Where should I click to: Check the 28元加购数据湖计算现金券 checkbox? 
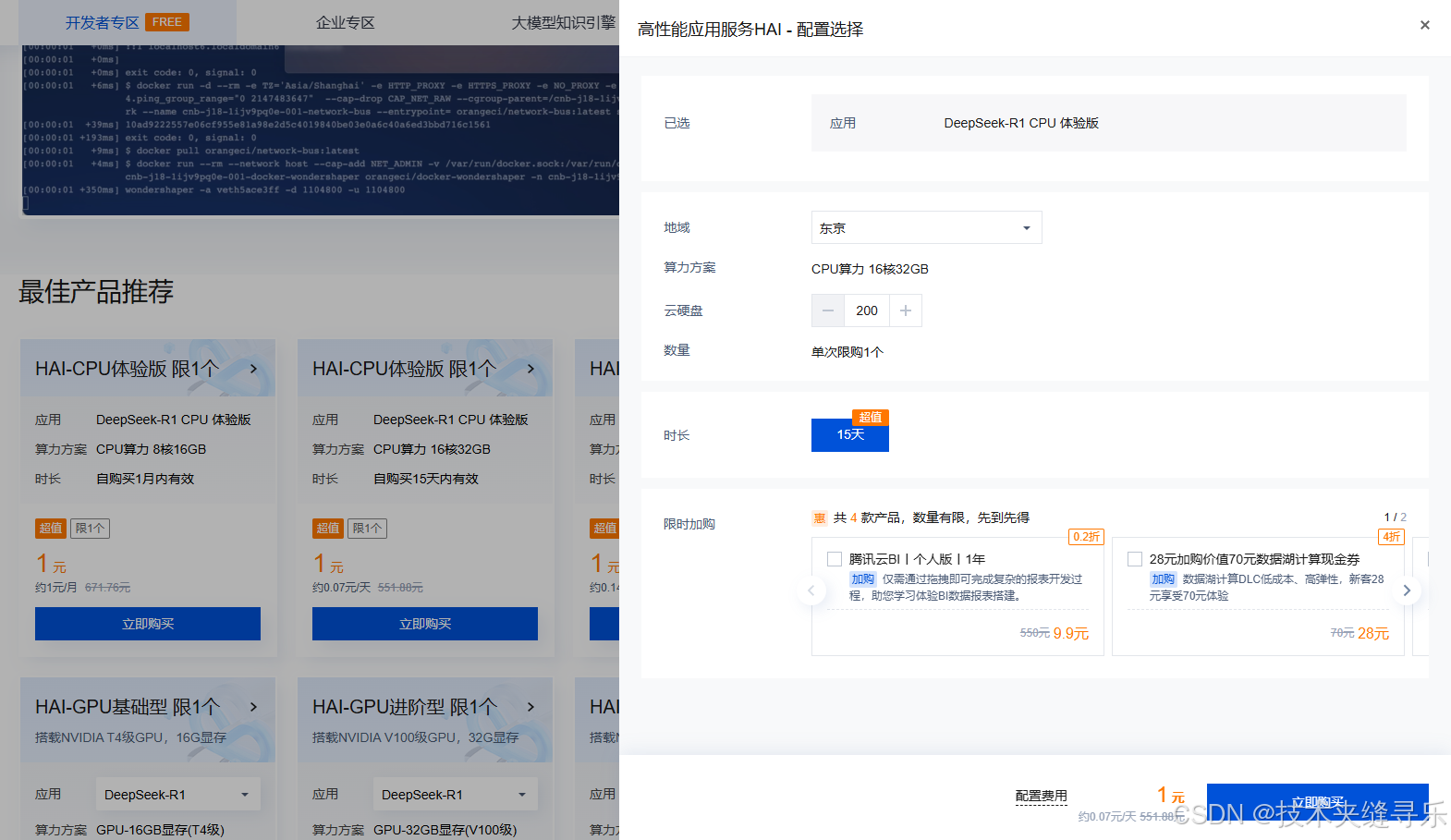coord(1135,559)
